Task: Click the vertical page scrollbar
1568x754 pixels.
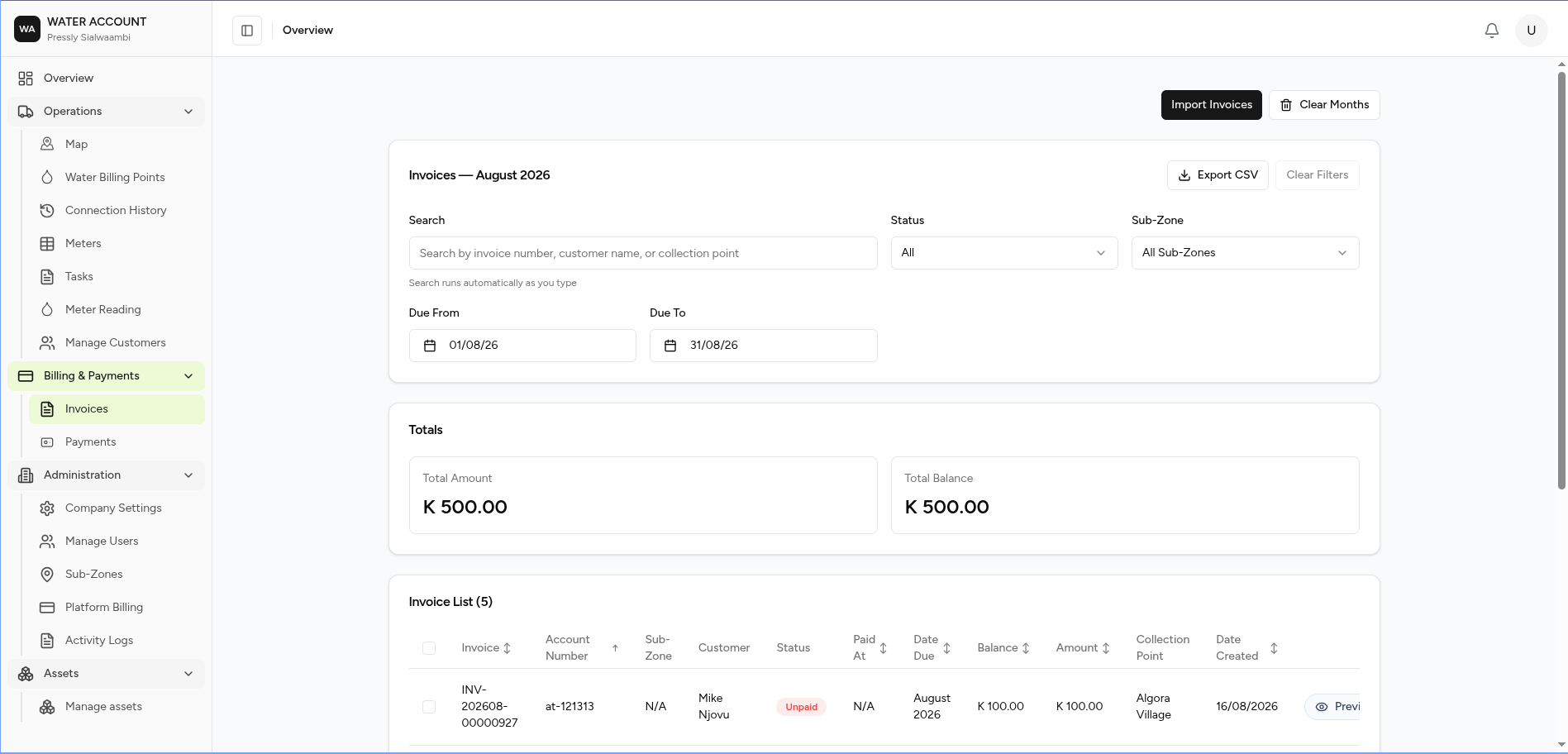Action: coord(1561,281)
